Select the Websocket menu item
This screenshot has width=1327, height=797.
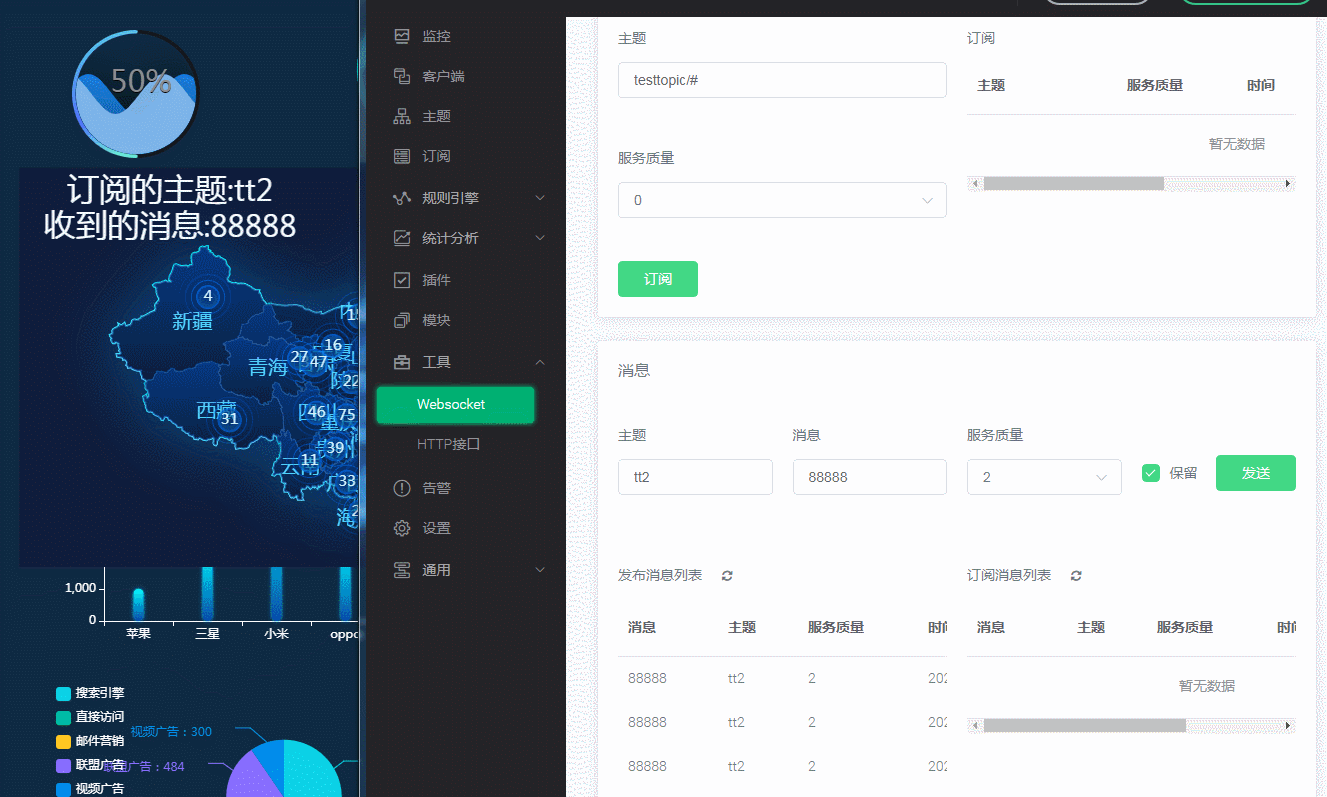tap(455, 405)
